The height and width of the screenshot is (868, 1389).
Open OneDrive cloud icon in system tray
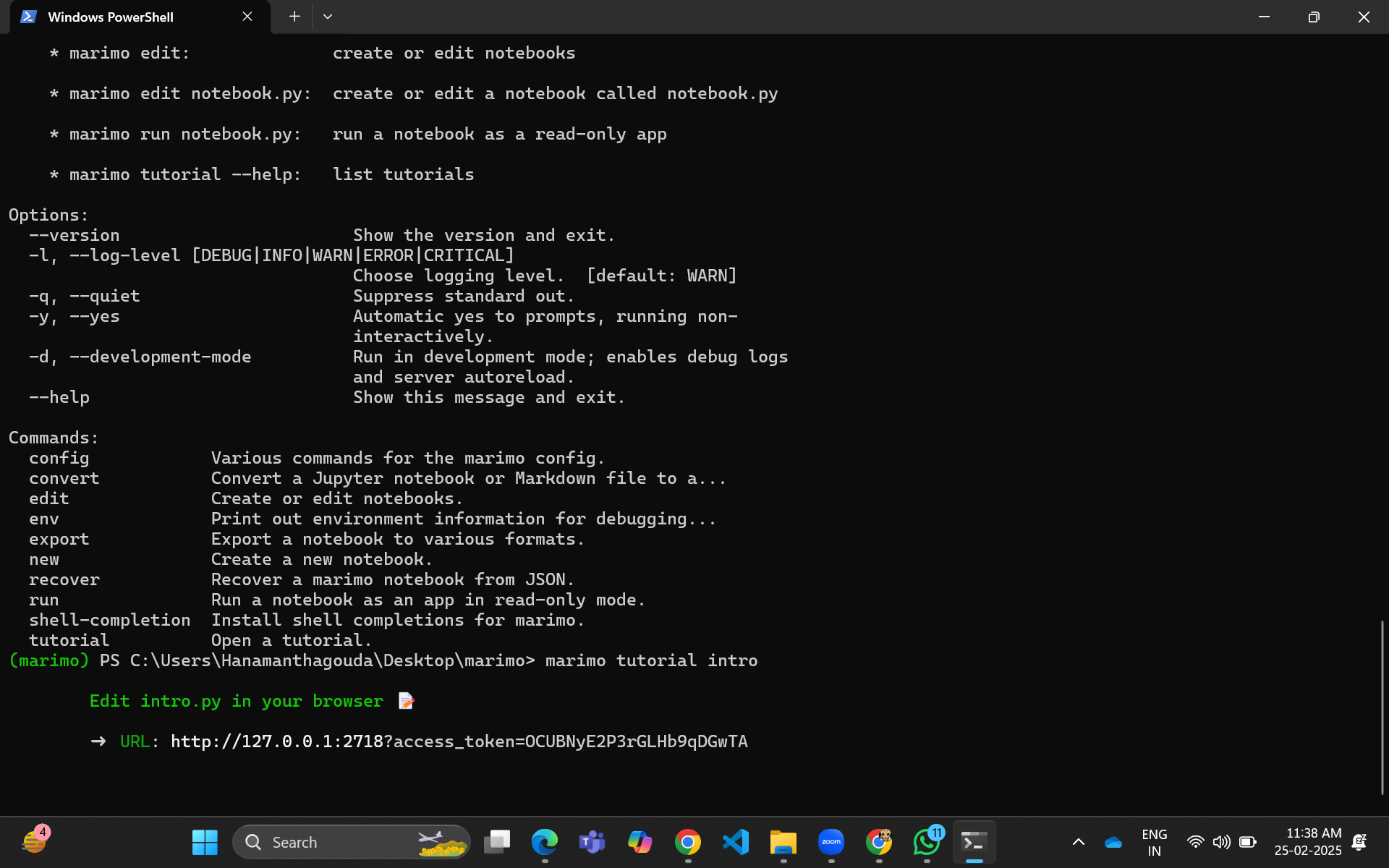click(x=1113, y=842)
